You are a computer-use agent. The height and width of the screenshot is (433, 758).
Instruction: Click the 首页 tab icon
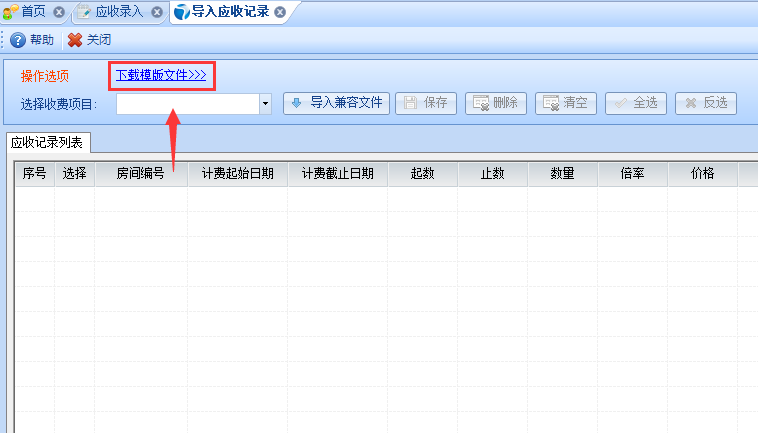click(11, 12)
